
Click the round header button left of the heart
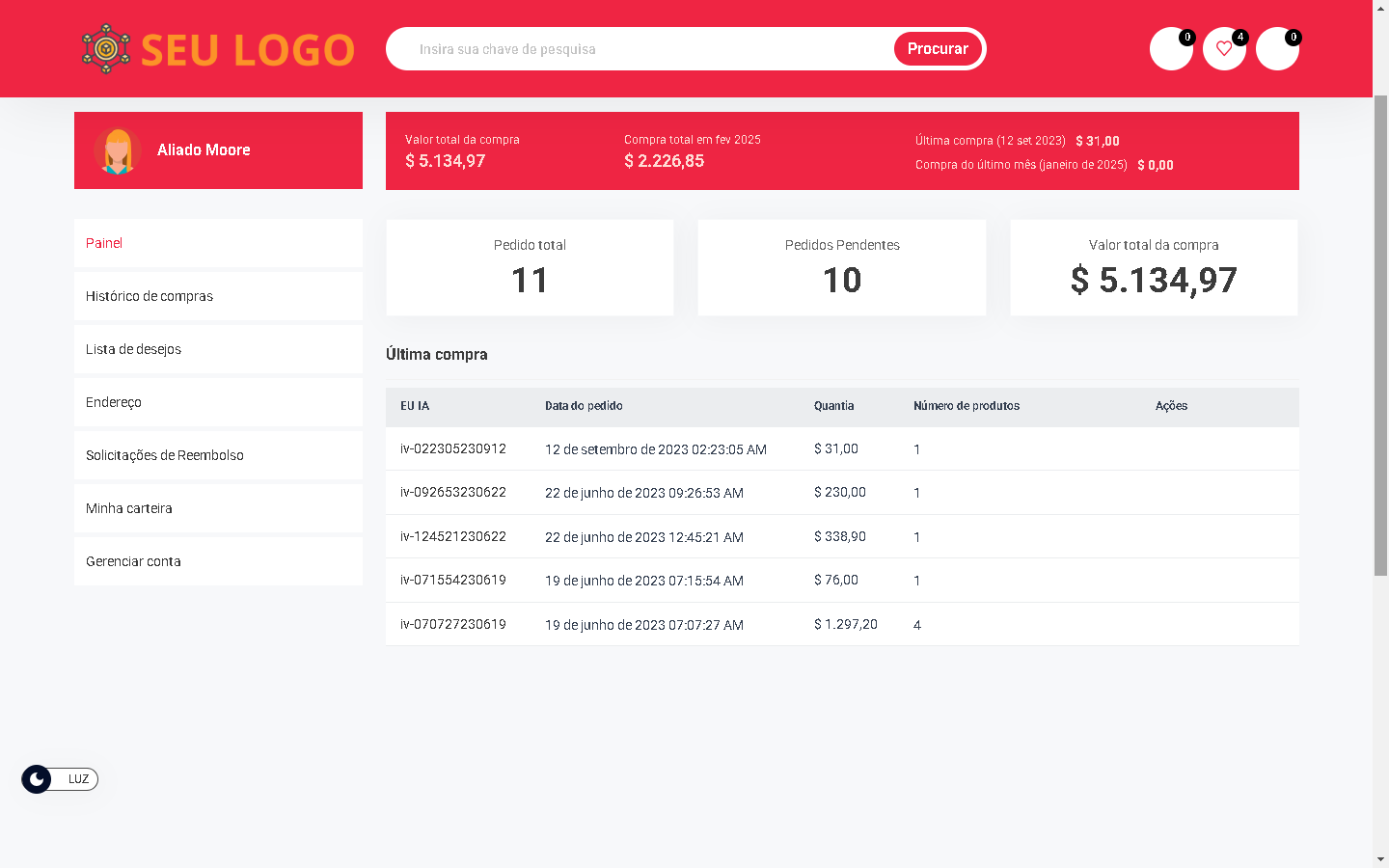pos(1171,49)
